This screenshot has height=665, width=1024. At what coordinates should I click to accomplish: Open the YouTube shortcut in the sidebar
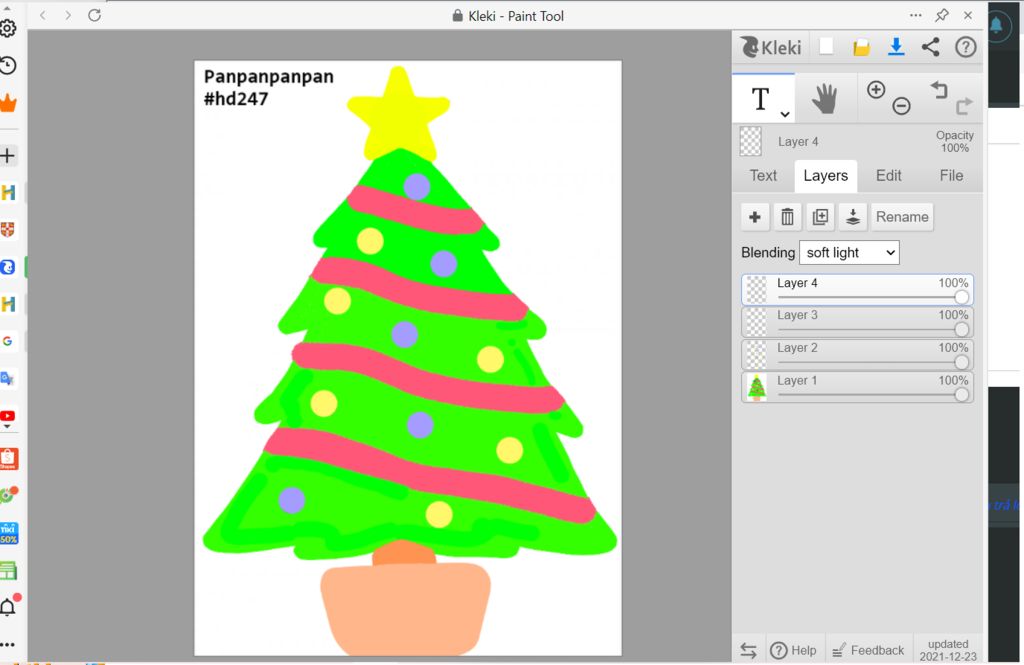point(8,417)
